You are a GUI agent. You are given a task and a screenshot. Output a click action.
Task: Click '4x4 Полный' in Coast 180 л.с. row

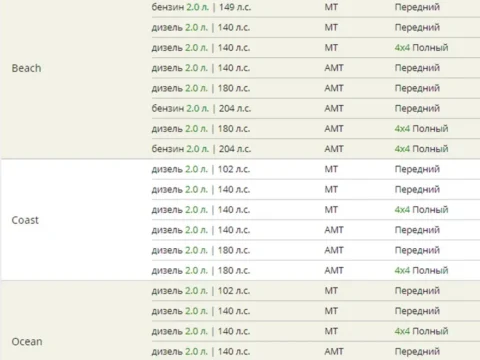(421, 270)
